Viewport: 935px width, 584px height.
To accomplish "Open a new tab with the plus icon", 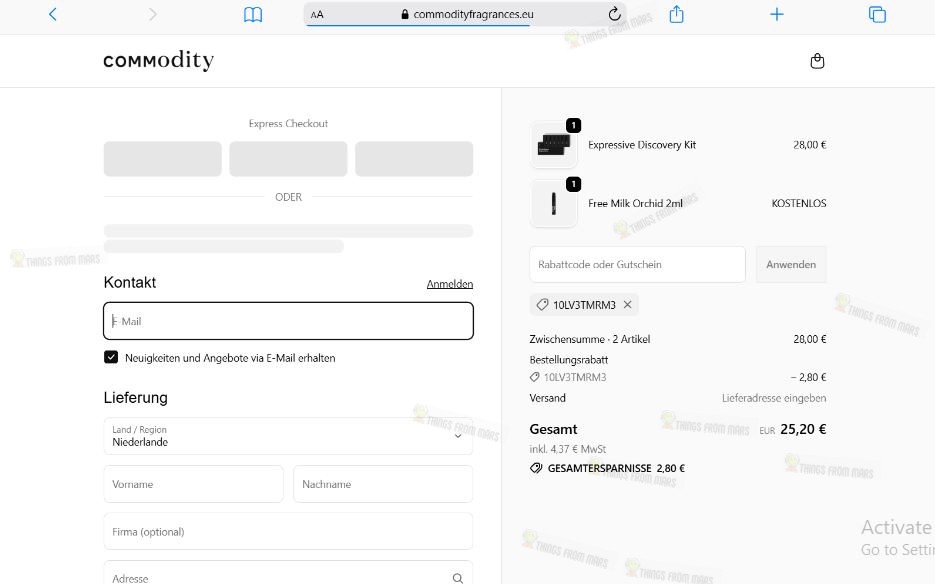I will 776,14.
